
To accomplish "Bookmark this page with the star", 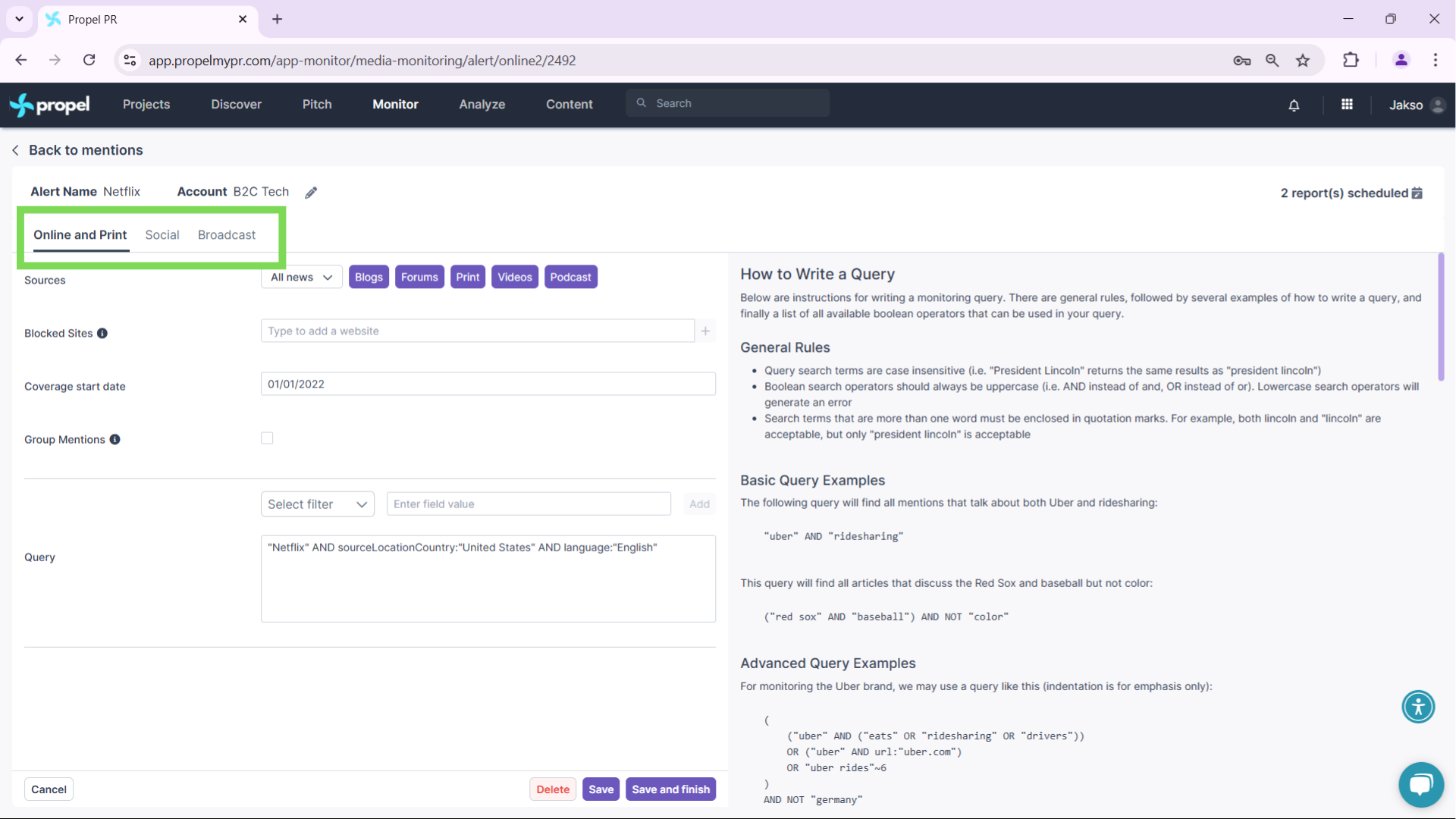I will [x=1303, y=60].
